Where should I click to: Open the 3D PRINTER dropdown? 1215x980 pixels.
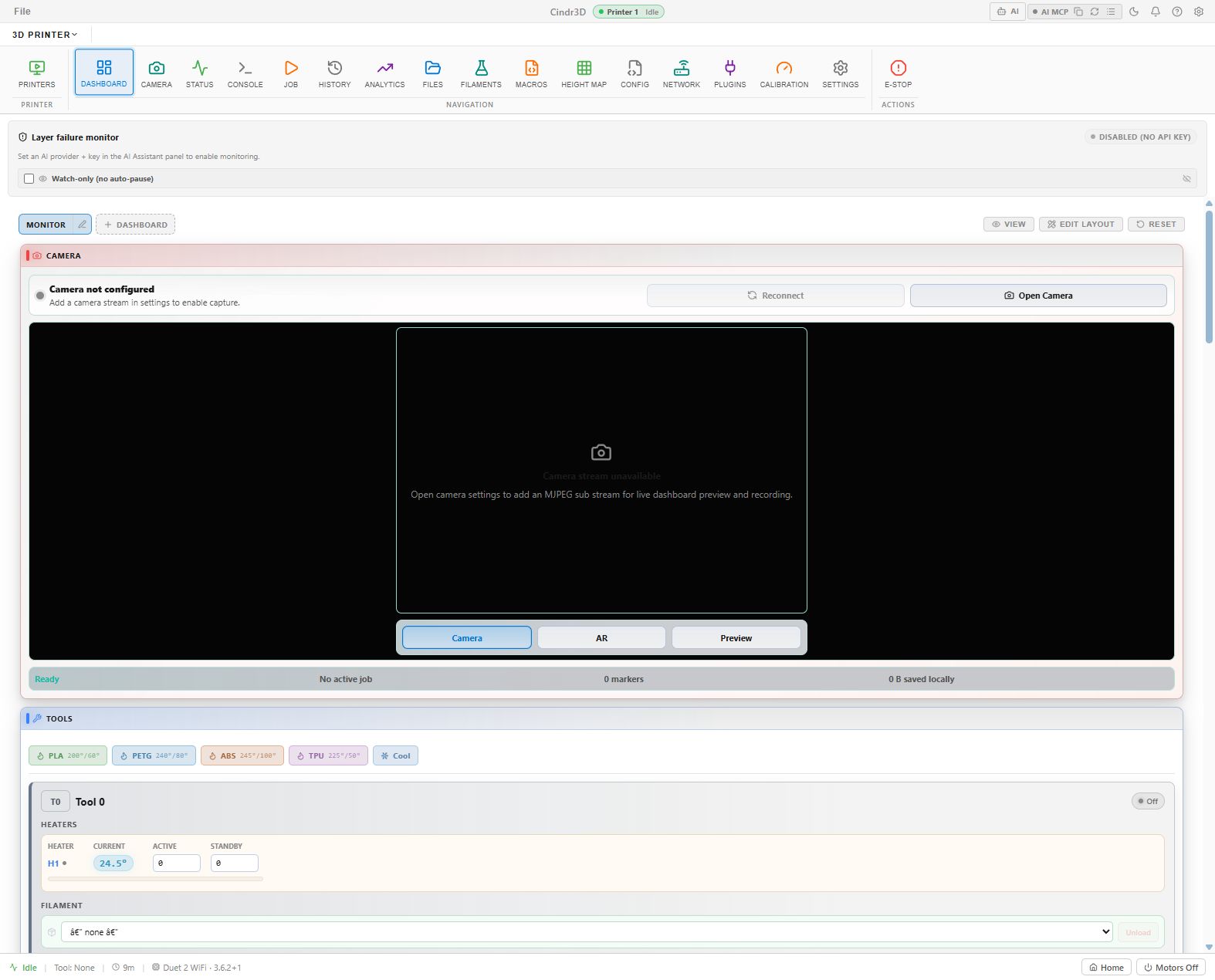[45, 35]
